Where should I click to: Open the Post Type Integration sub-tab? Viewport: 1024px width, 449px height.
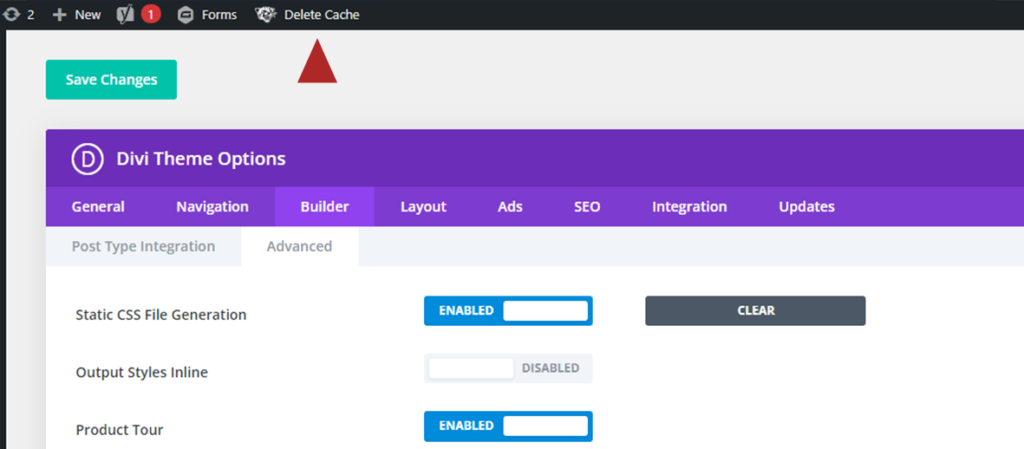tap(143, 247)
